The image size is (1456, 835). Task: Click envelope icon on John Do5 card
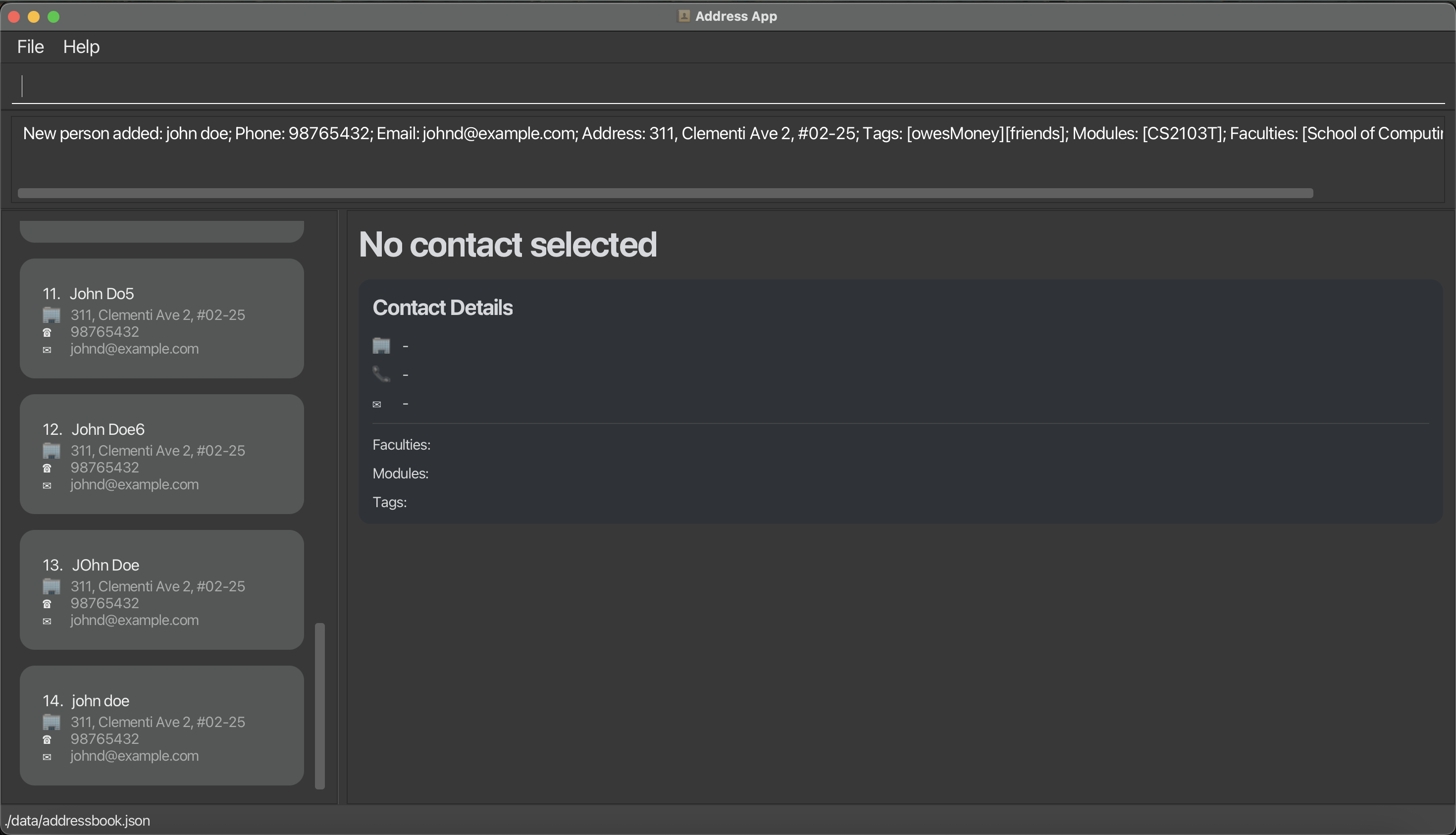pyautogui.click(x=47, y=350)
